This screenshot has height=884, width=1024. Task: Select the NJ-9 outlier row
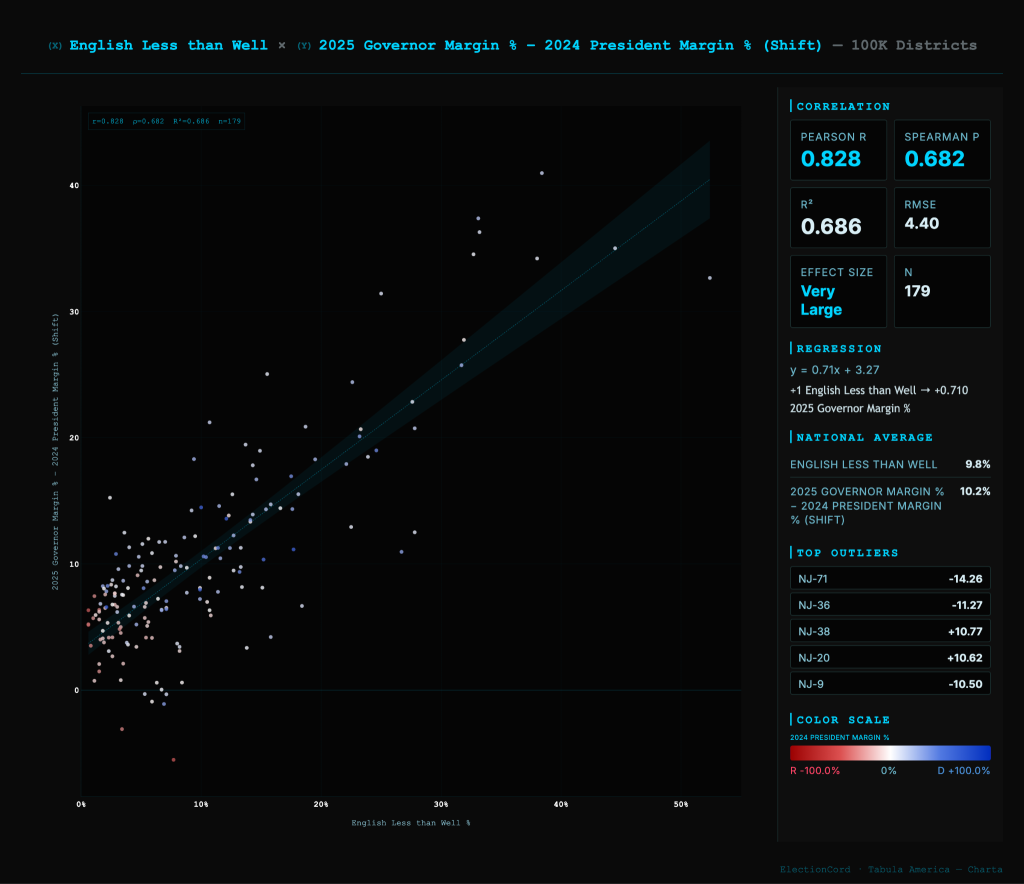pyautogui.click(x=889, y=684)
